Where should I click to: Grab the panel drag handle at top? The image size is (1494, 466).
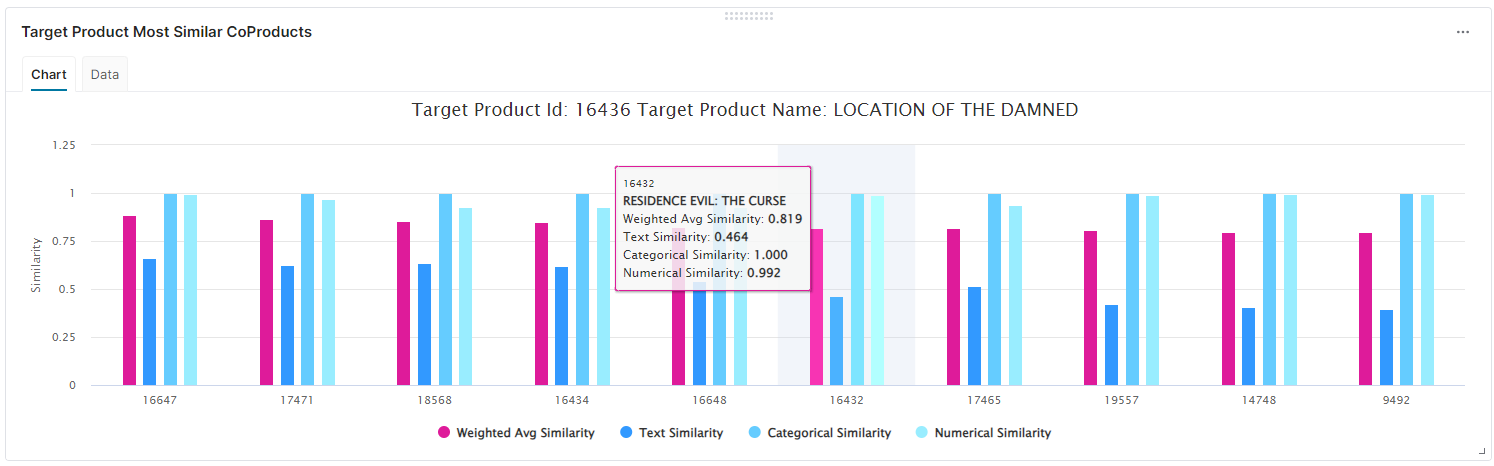[x=748, y=16]
